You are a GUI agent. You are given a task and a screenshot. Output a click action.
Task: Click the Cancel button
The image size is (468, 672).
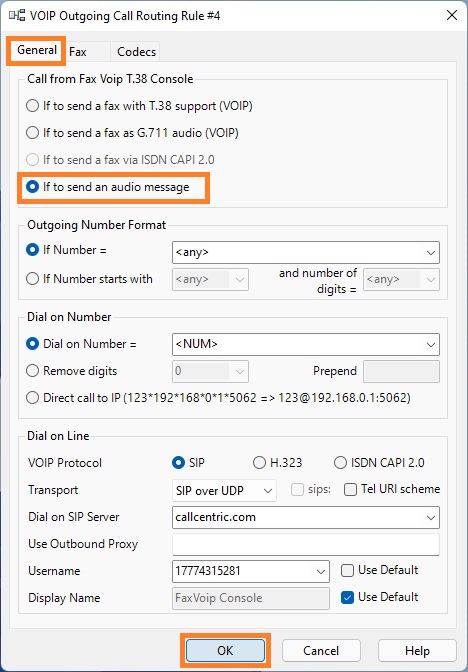pyautogui.click(x=321, y=651)
